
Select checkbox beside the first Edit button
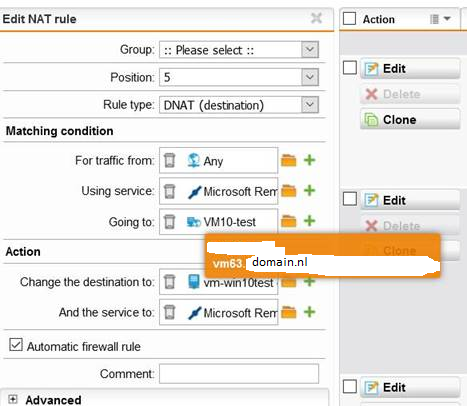350,68
